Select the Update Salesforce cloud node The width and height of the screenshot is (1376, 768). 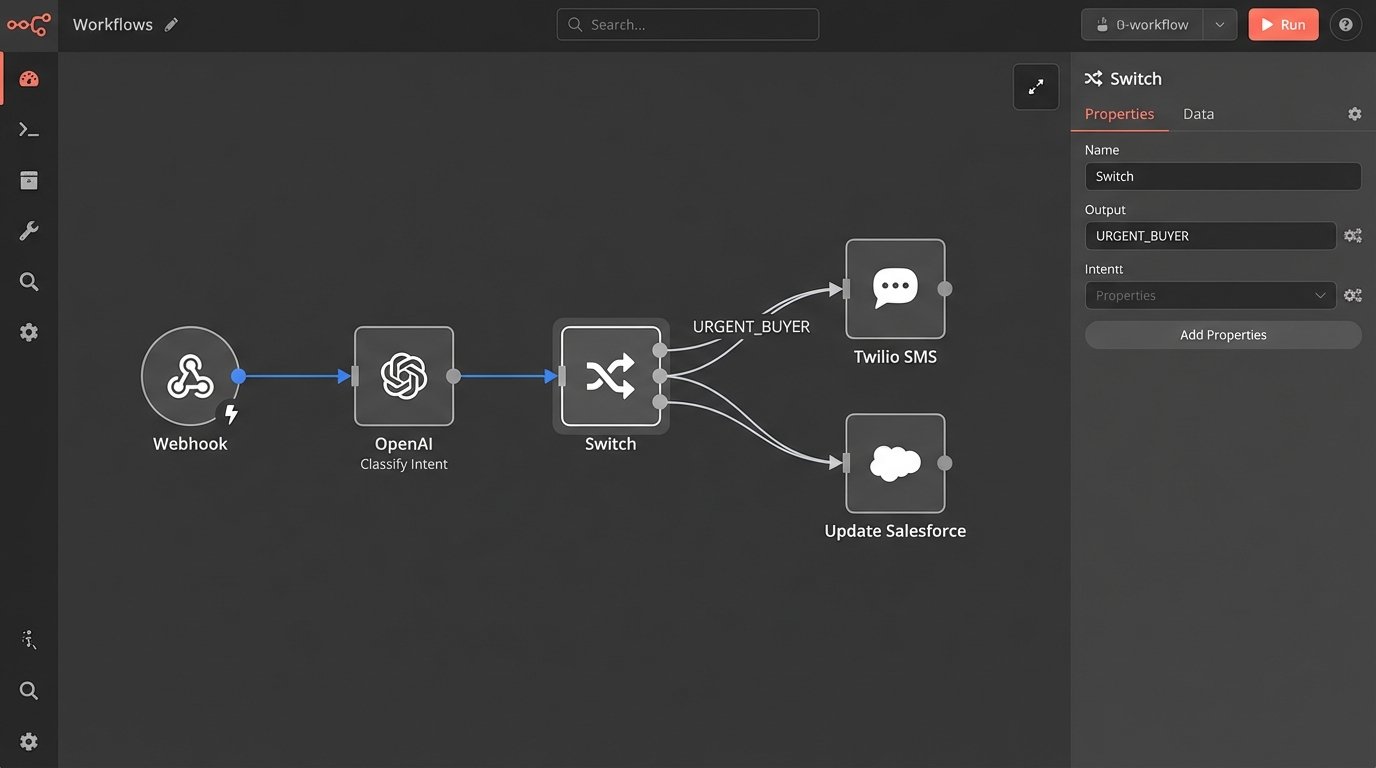click(x=895, y=463)
